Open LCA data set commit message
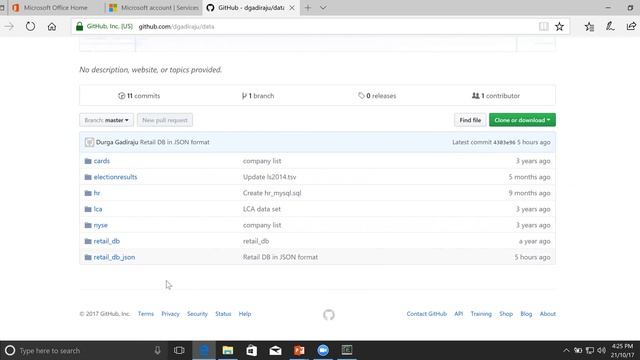Image resolution: width=640 pixels, height=360 pixels. point(262,209)
